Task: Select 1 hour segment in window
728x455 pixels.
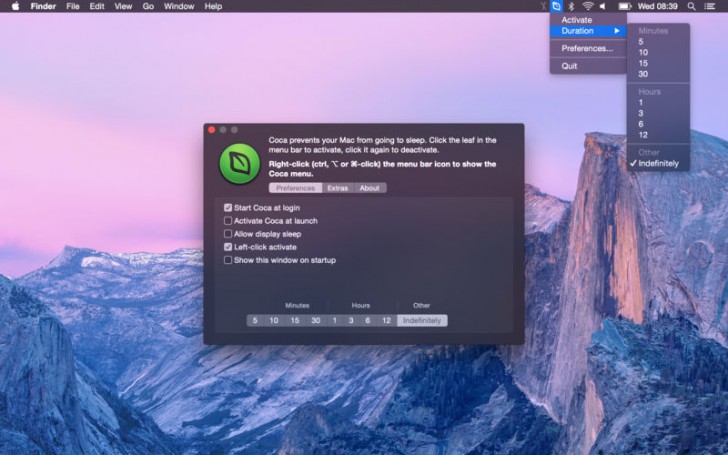Action: pos(334,320)
